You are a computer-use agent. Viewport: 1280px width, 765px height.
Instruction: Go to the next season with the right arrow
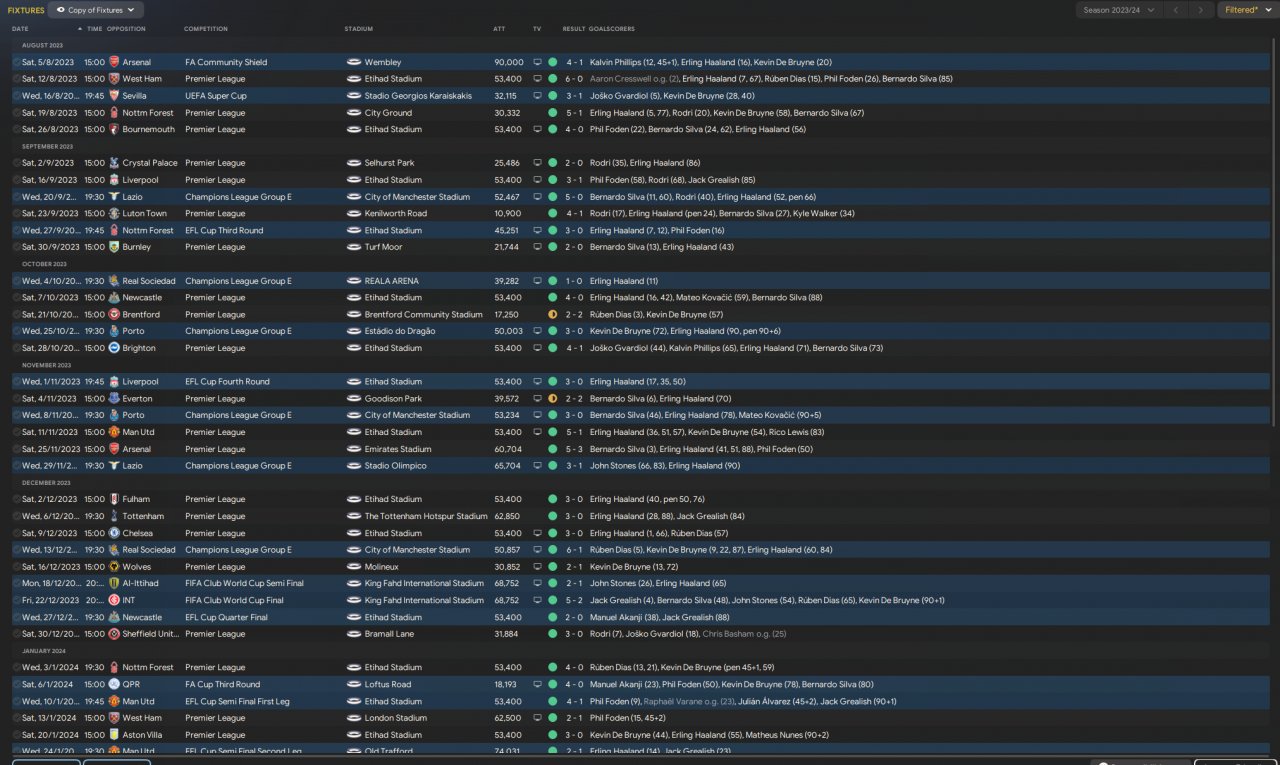(x=1202, y=10)
